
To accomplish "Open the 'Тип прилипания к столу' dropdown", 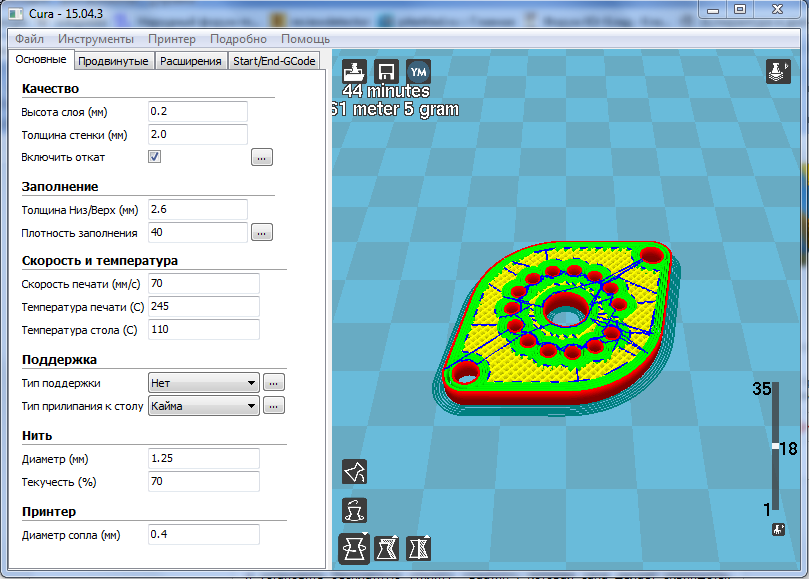I will (204, 406).
